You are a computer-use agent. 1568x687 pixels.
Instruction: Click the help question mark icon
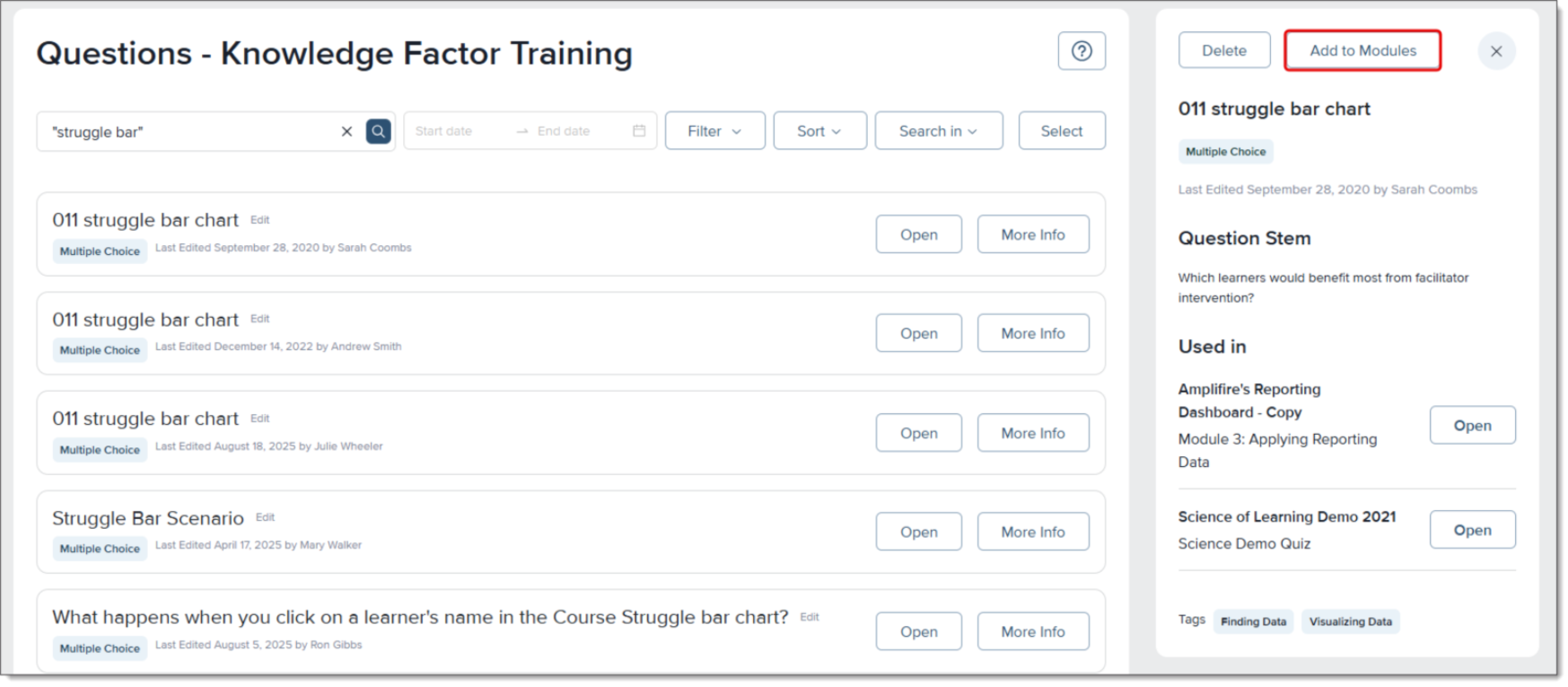(x=1082, y=51)
